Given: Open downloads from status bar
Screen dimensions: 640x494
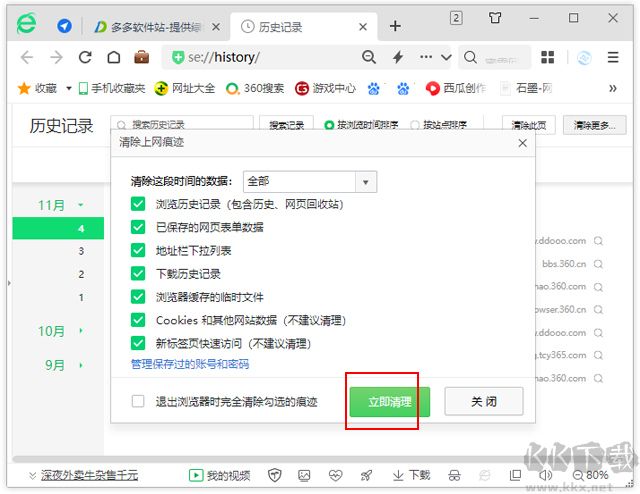Looking at the screenshot, I should (x=411, y=475).
